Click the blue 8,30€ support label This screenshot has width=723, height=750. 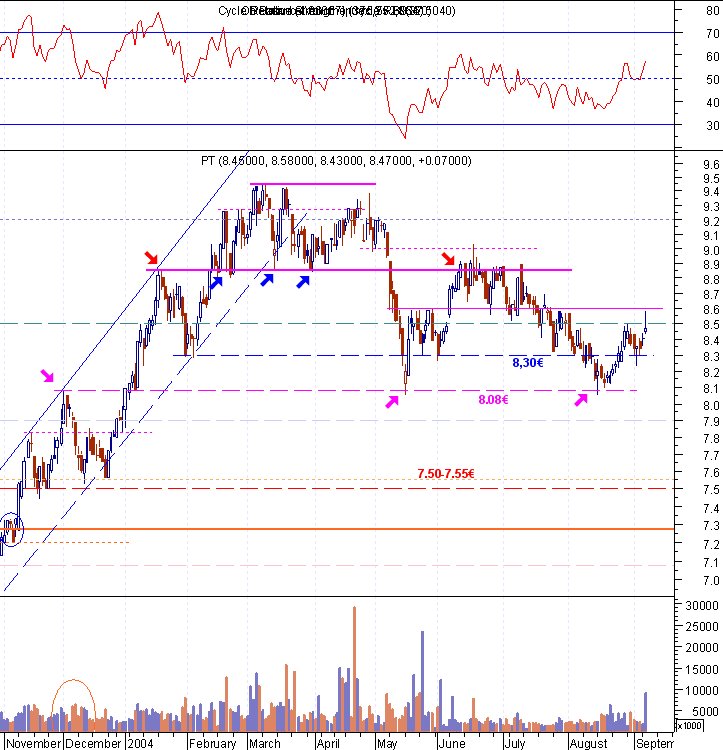[528, 363]
